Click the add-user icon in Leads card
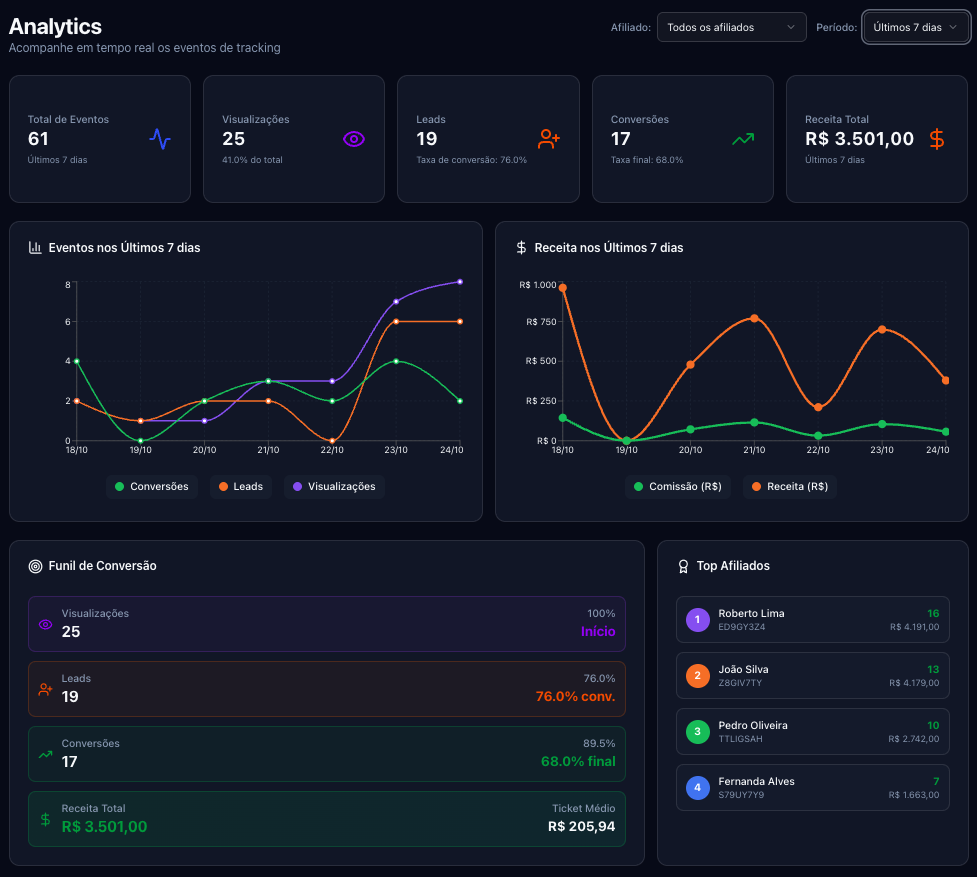Image resolution: width=977 pixels, height=877 pixels. [548, 139]
